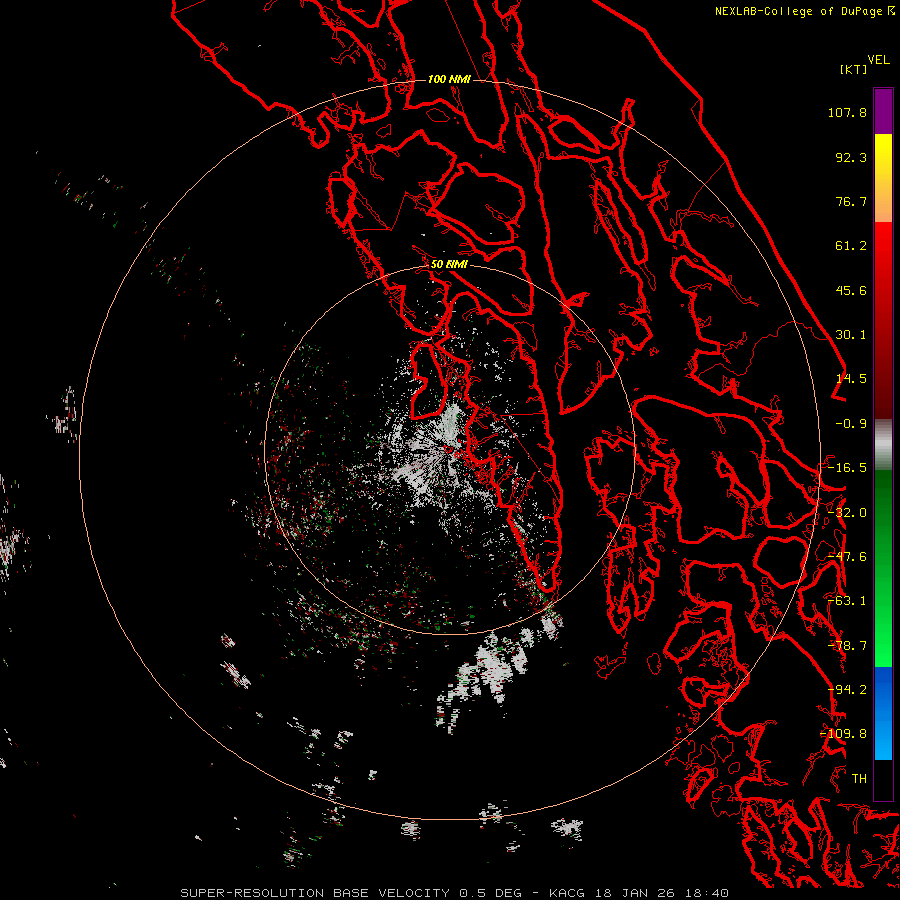Click the 30.1 velocity scale value
The image size is (900, 900).
[851, 335]
